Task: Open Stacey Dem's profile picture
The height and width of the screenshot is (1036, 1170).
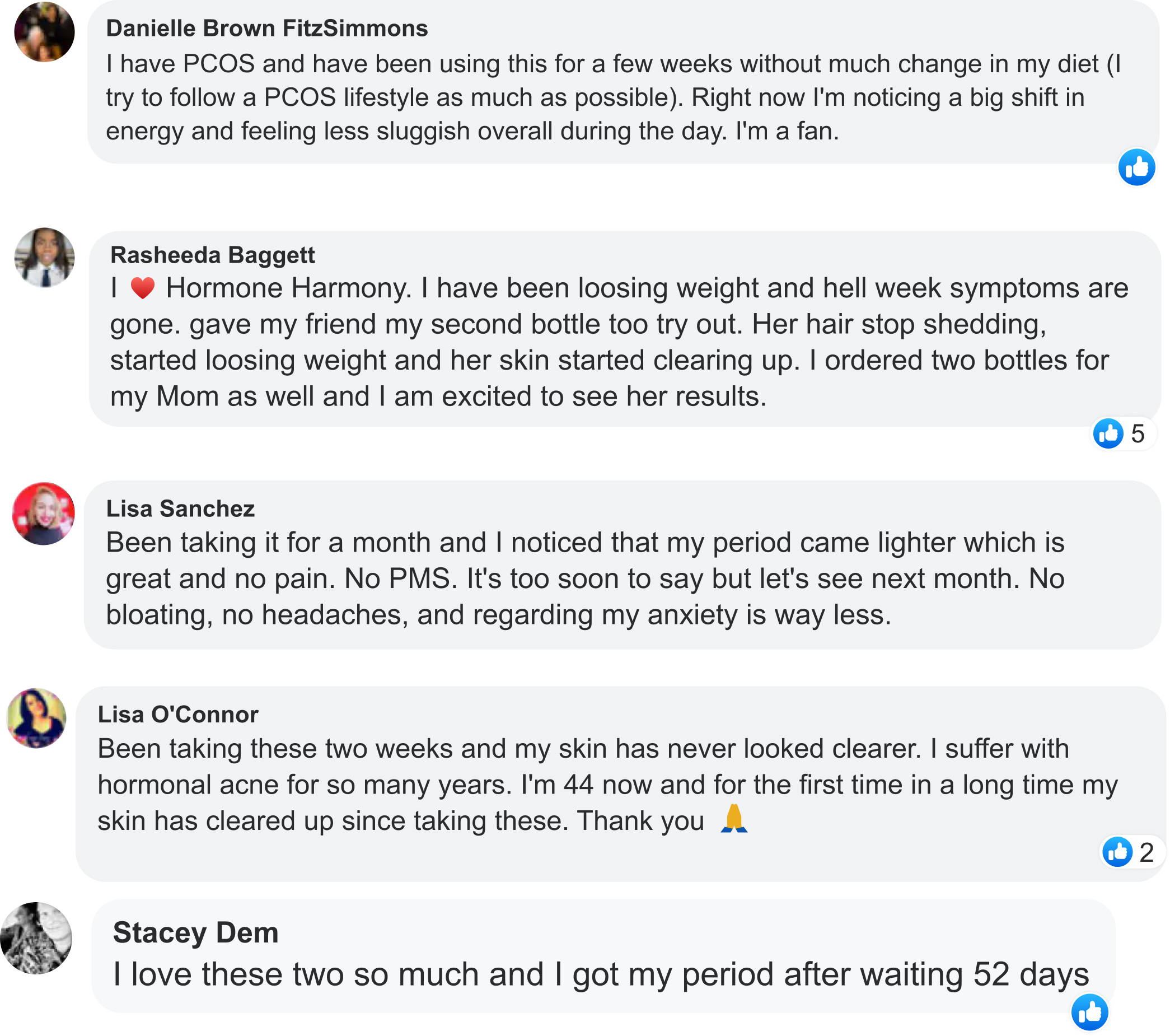Action: point(36,938)
